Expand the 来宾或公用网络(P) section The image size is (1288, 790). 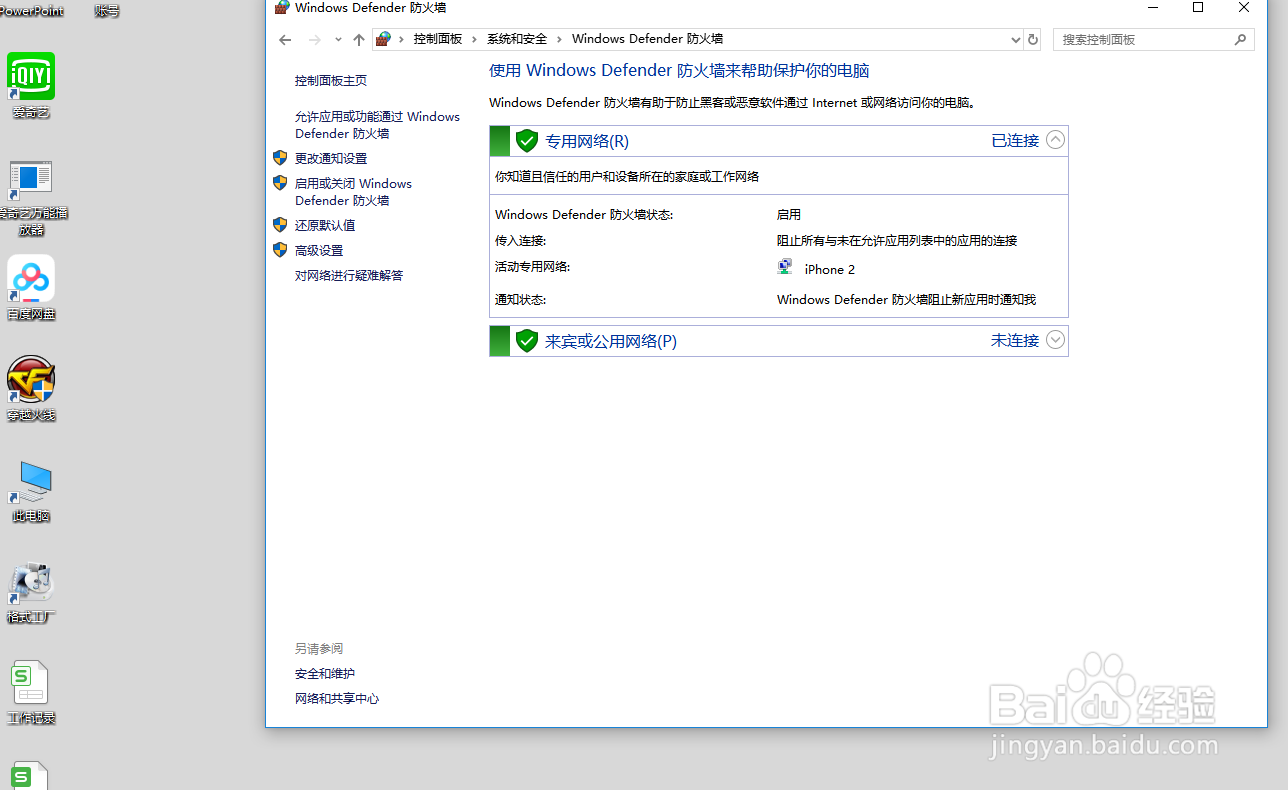[1055, 340]
